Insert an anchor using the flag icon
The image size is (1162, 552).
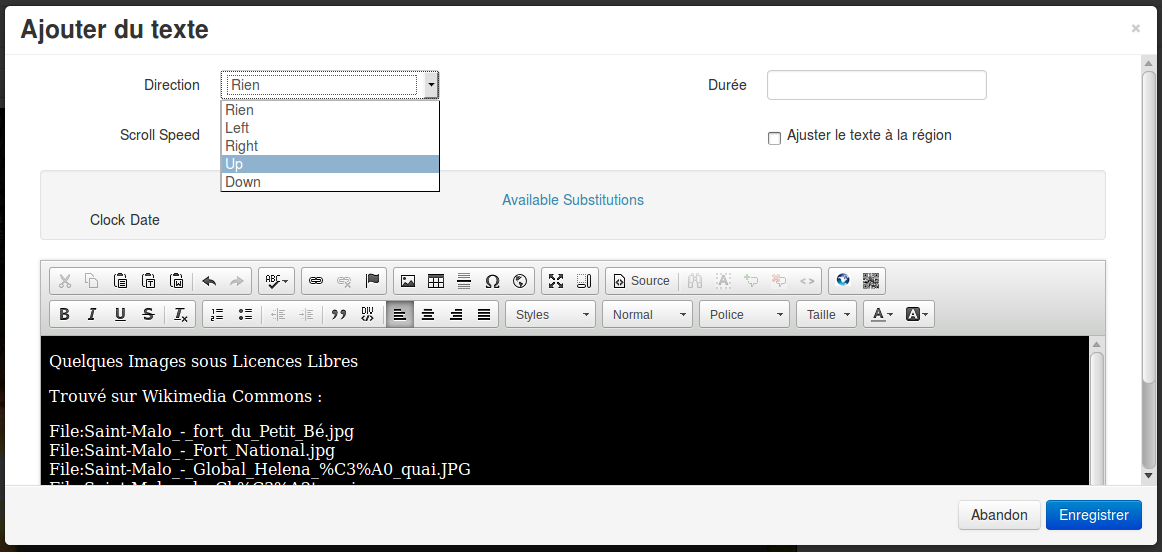[372, 281]
